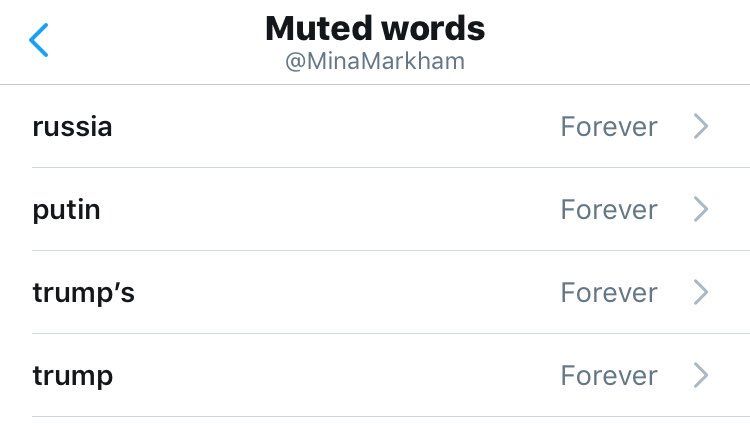
Task: Expand the trump's row chevron arrow
Action: 701,293
